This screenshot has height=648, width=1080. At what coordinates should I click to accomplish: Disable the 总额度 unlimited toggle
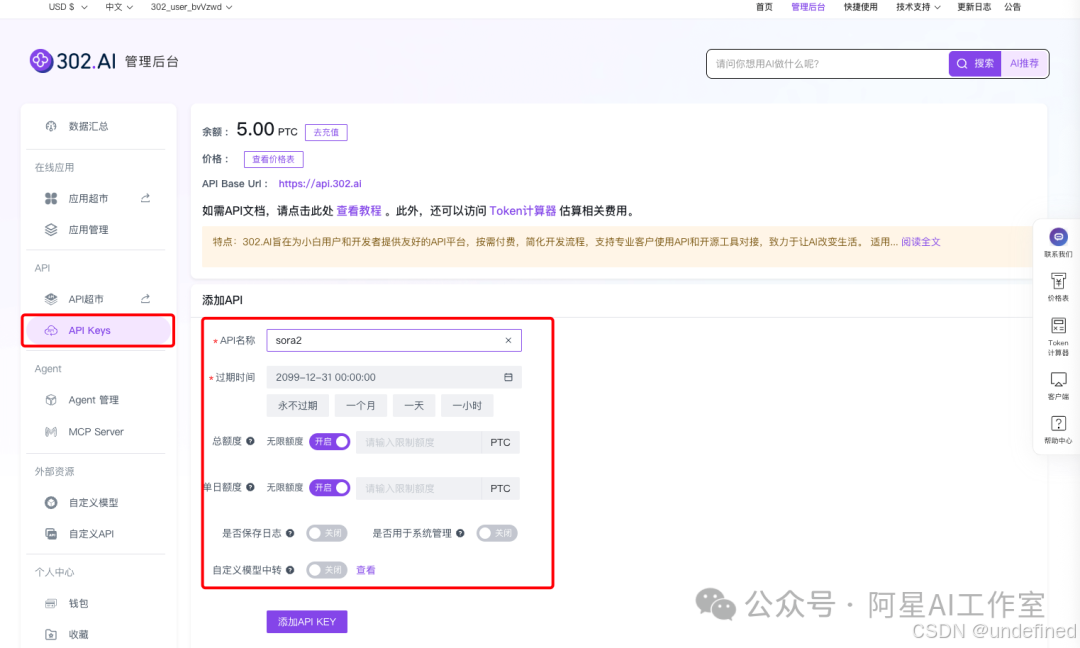pos(330,441)
